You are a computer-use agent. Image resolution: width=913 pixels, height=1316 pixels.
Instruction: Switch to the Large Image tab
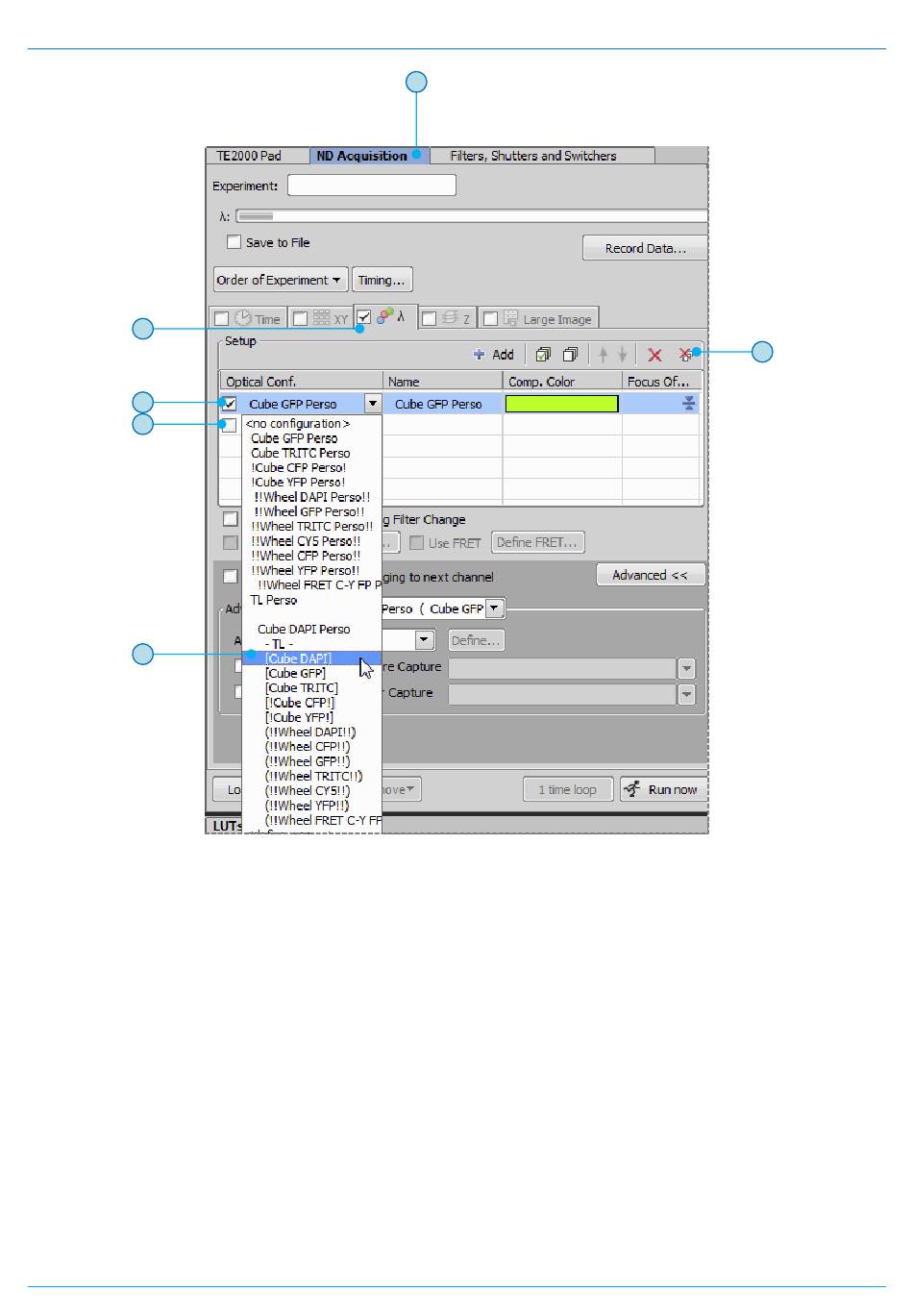[x=538, y=319]
